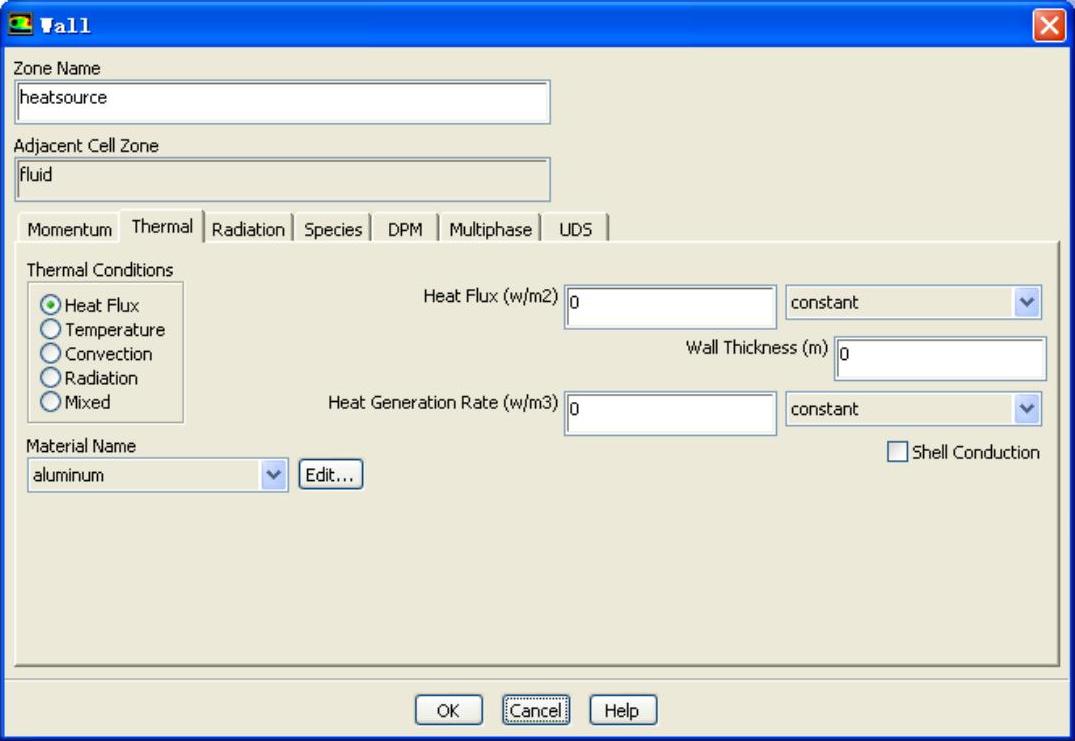Click the Edit... material button

[331, 475]
